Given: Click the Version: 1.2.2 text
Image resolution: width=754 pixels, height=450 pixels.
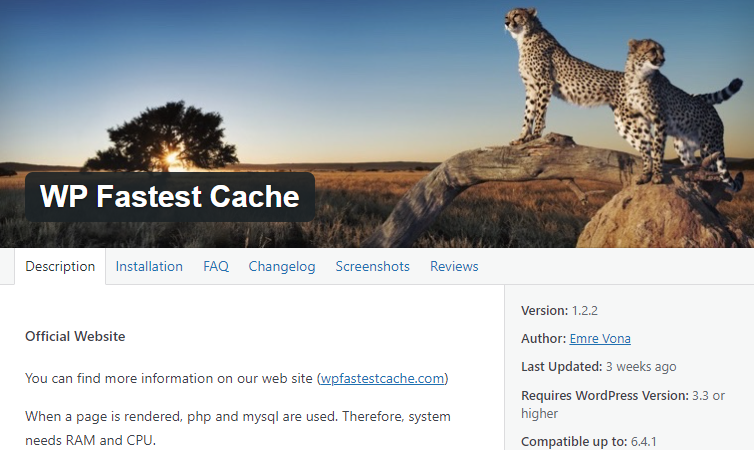Looking at the screenshot, I should (559, 311).
